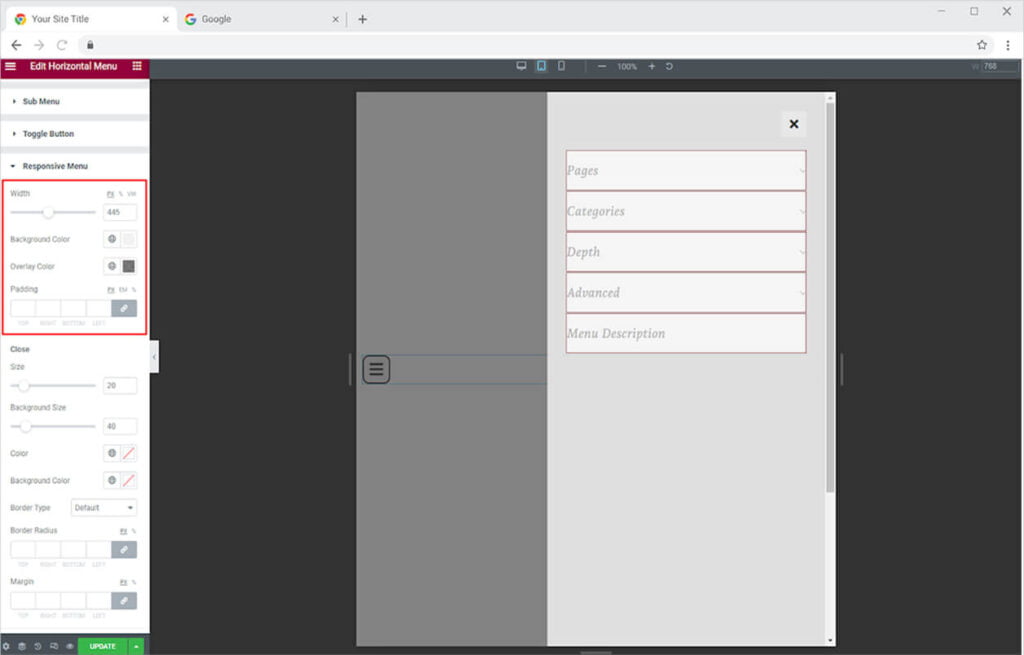Toggle linked values for Border Radius
The width and height of the screenshot is (1024, 655).
click(x=124, y=550)
